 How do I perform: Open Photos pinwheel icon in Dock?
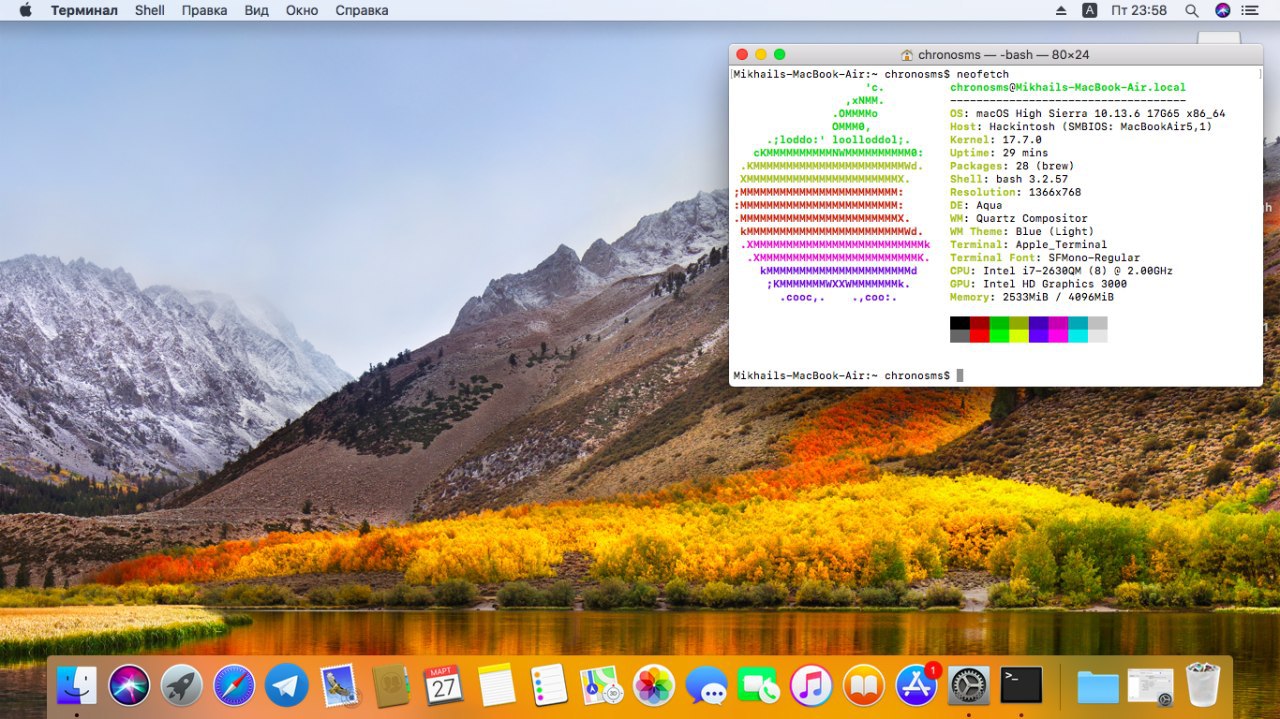click(x=654, y=685)
